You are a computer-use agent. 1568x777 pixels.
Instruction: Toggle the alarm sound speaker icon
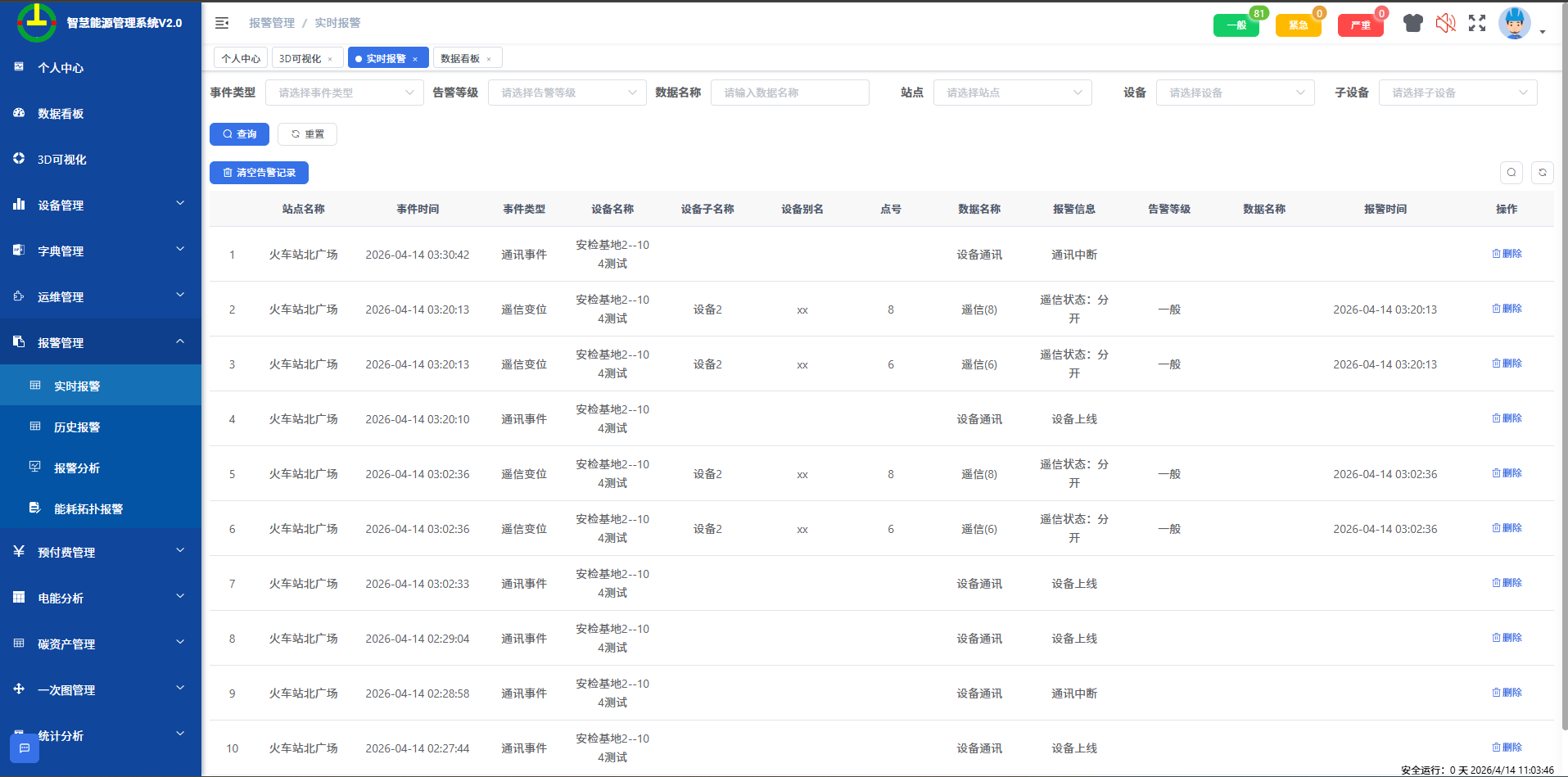pyautogui.click(x=1445, y=24)
